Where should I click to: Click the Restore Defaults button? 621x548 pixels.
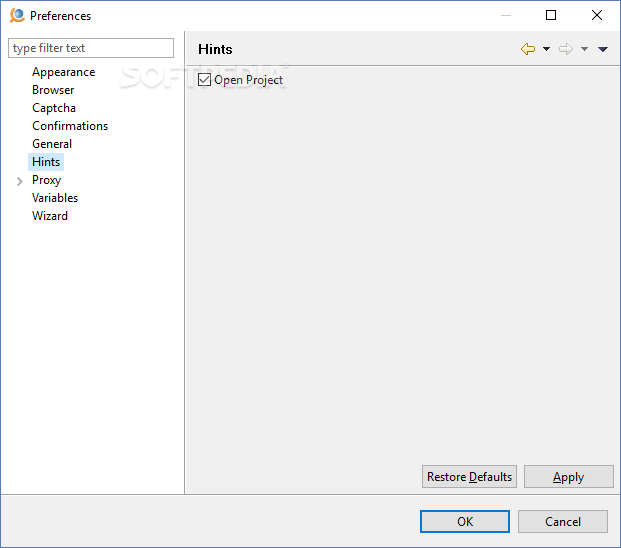pyautogui.click(x=469, y=477)
